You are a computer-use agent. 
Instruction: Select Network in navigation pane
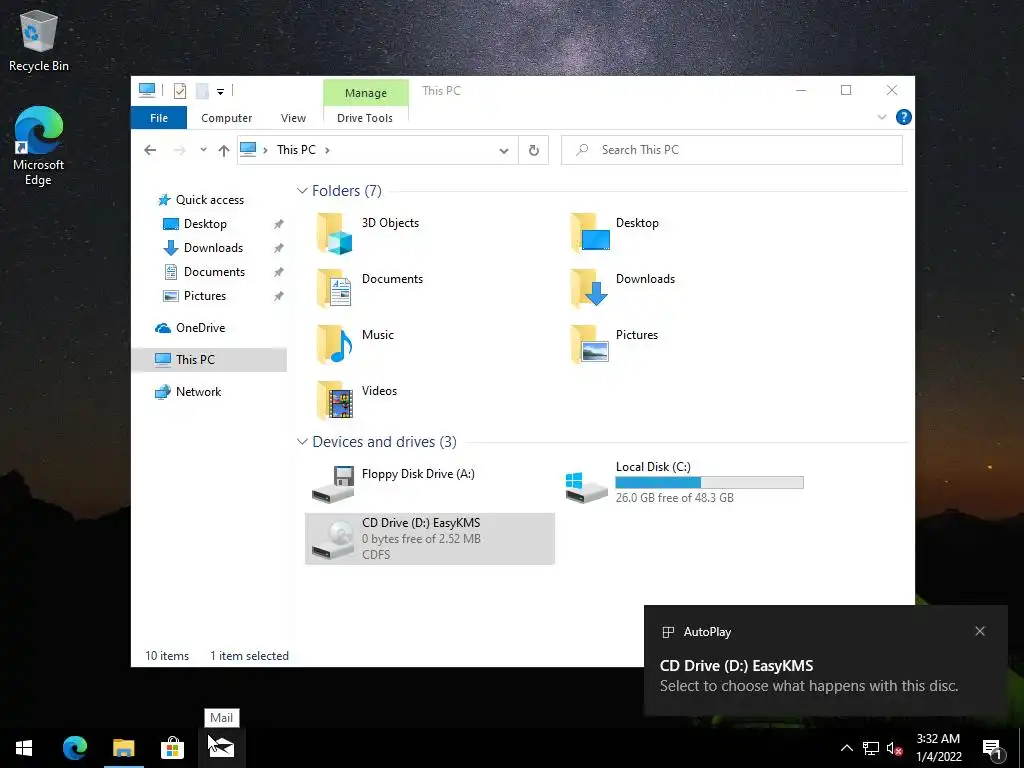(198, 392)
